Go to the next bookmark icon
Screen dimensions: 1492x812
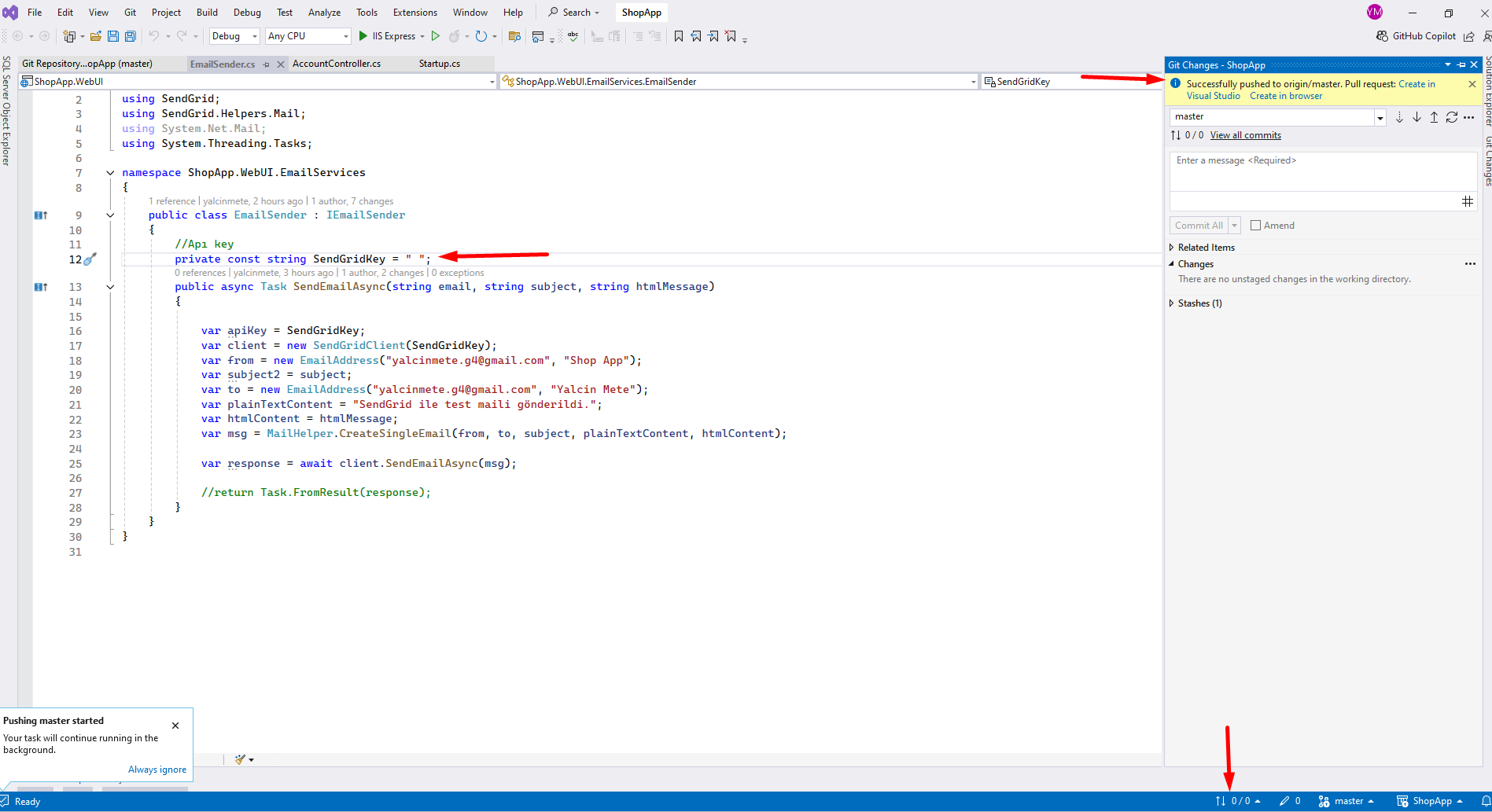pyautogui.click(x=713, y=36)
